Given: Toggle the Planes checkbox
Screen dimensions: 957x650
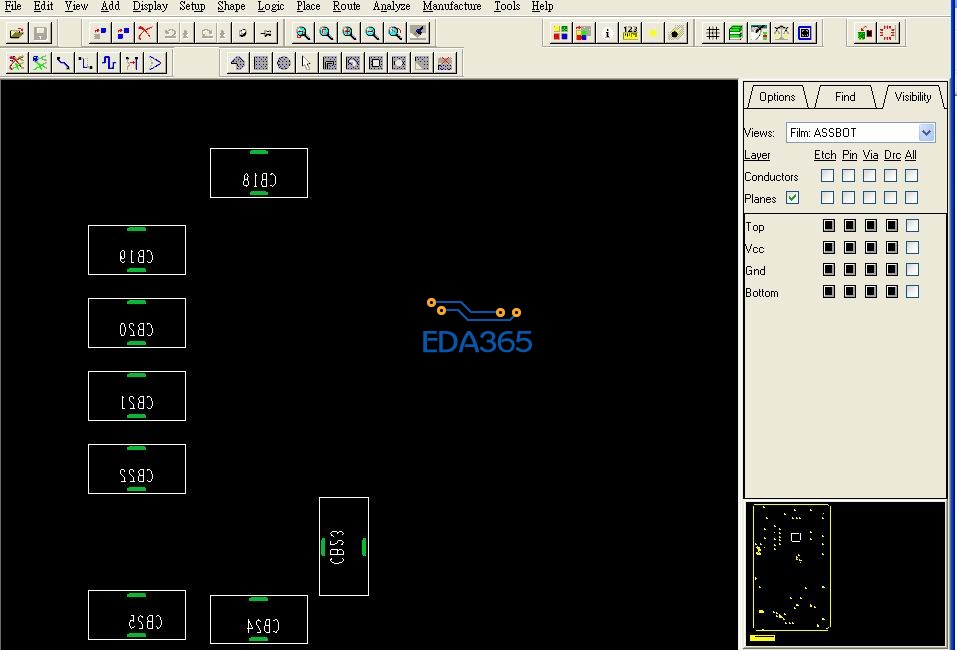Looking at the screenshot, I should tap(792, 198).
